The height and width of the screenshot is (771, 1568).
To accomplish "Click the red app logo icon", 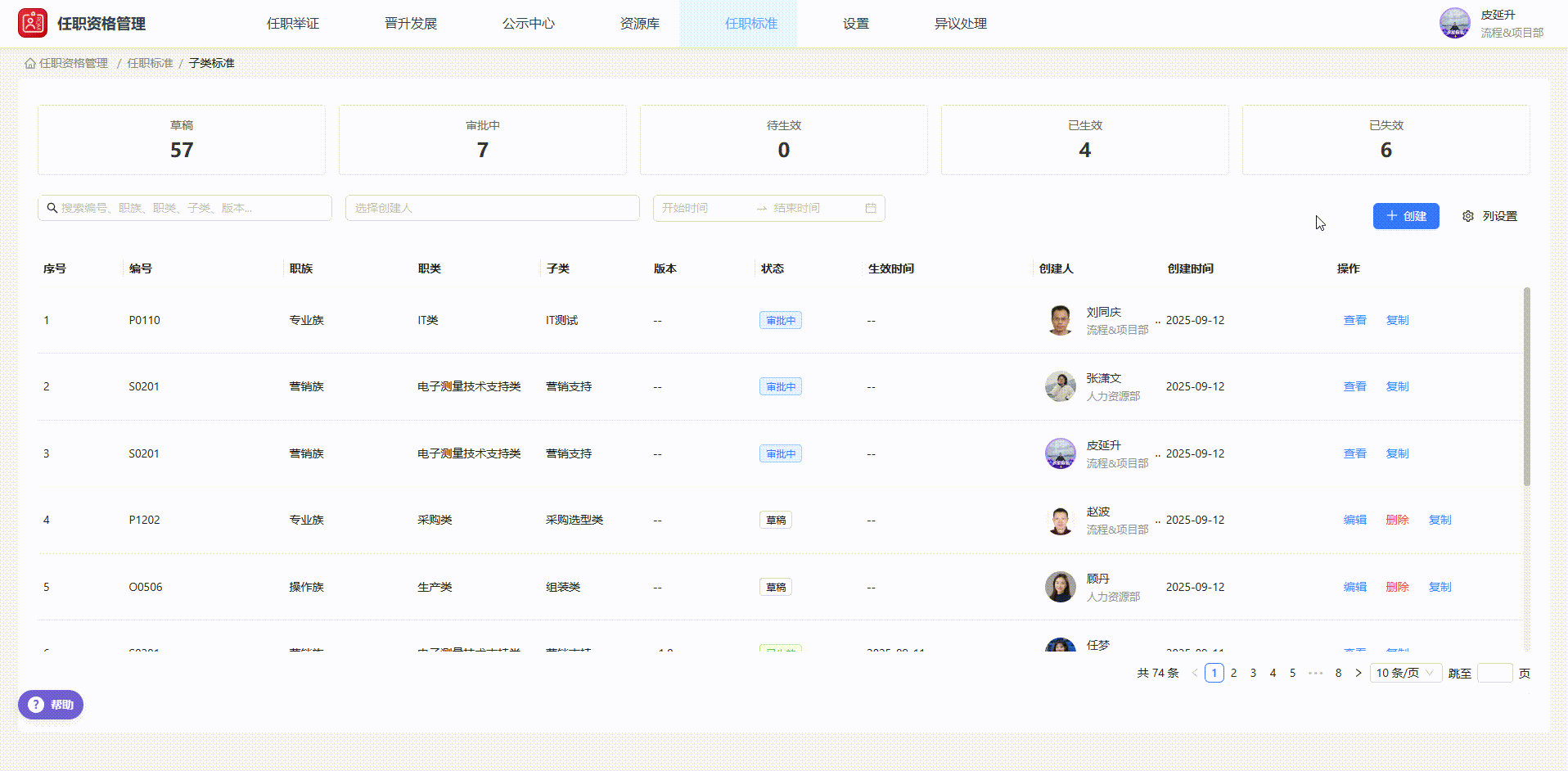I will pos(32,23).
